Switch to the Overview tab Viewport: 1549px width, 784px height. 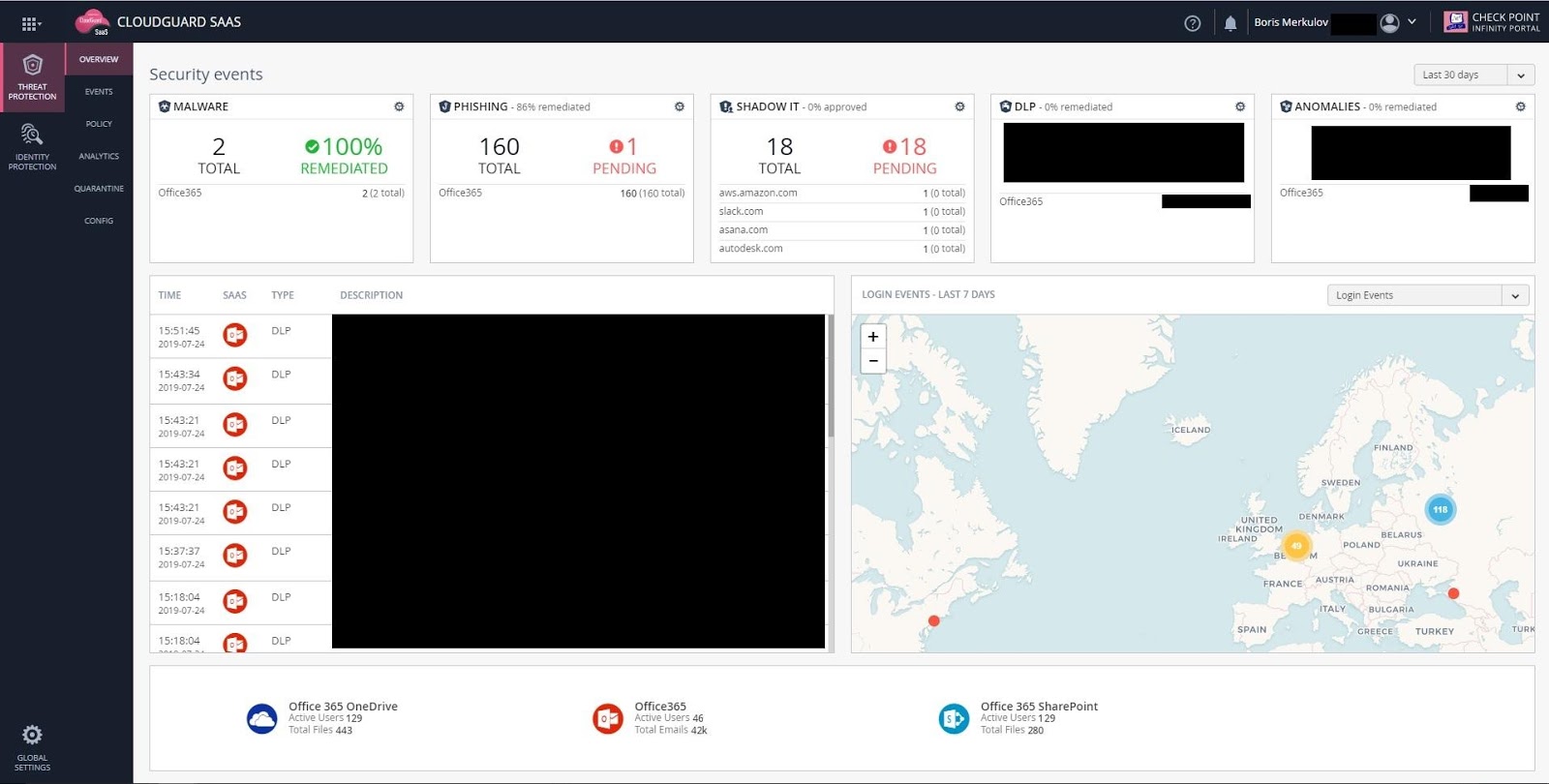[x=99, y=59]
